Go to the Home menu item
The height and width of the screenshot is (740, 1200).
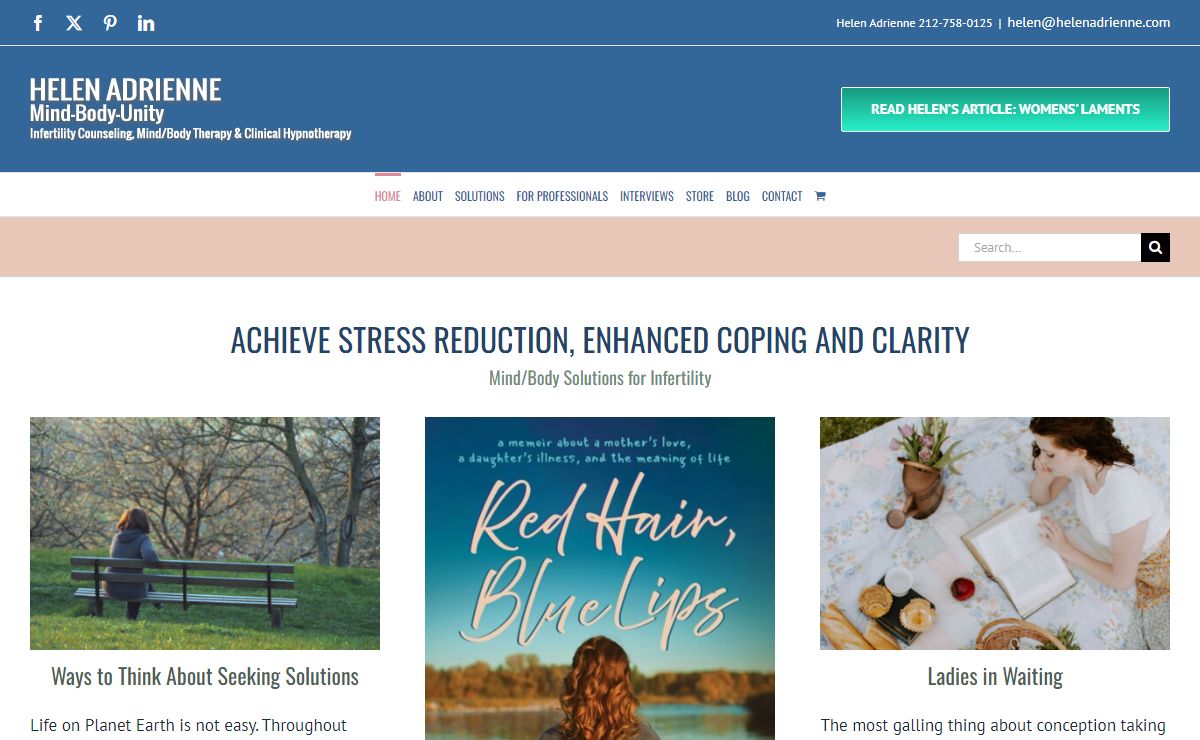click(388, 196)
